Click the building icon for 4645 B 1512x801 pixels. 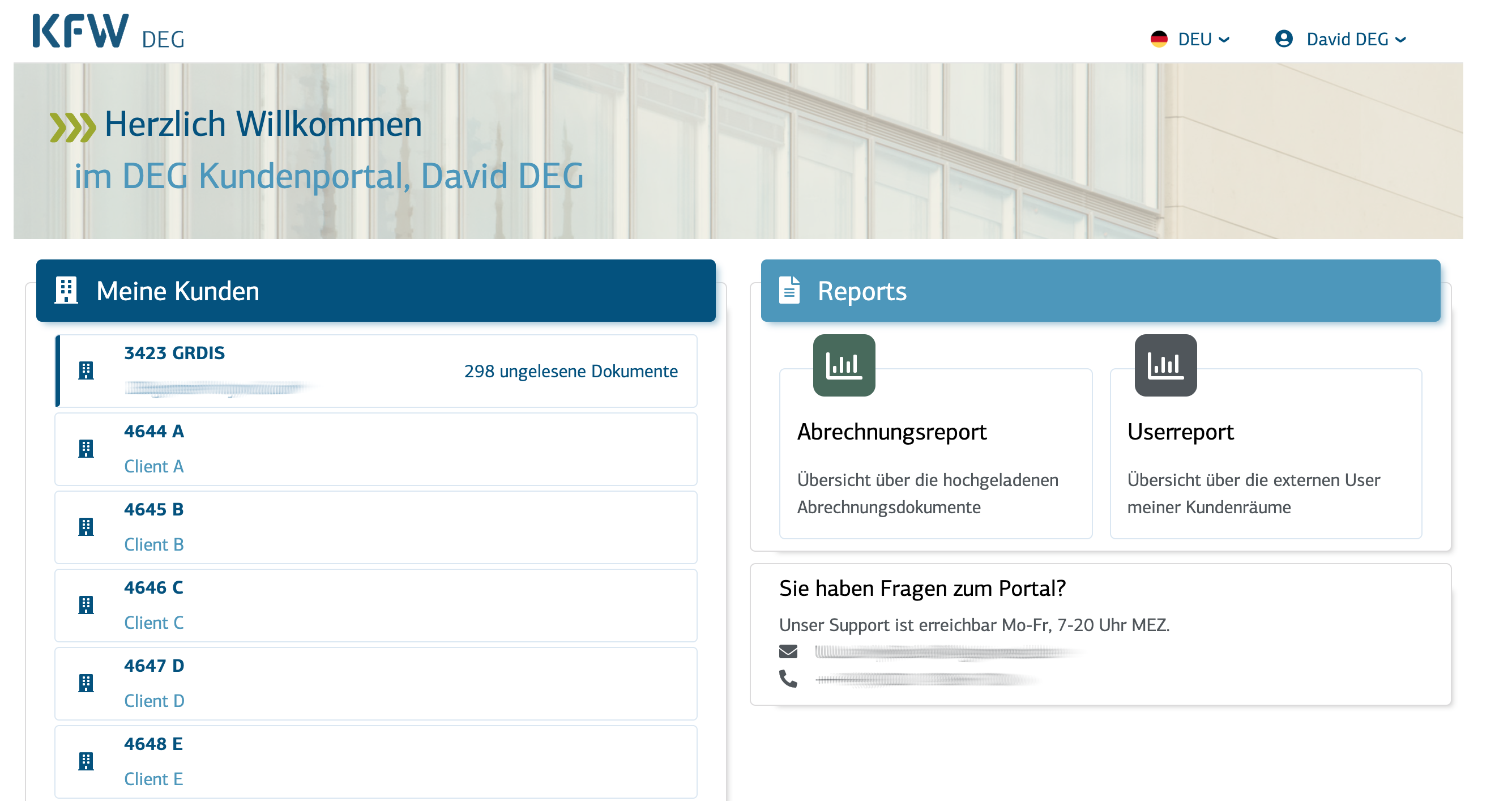(x=86, y=527)
